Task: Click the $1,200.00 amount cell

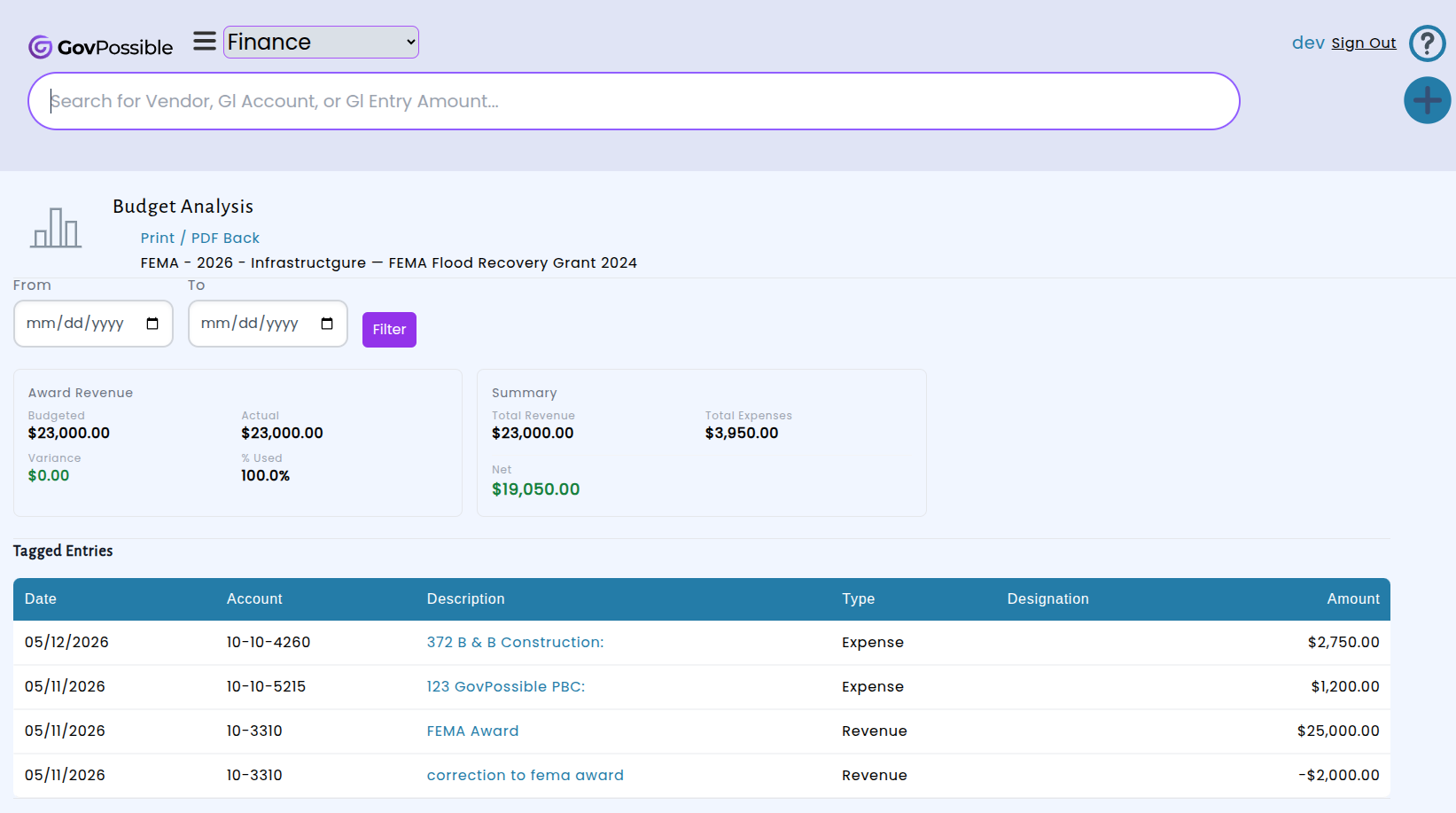Action: point(1345,686)
